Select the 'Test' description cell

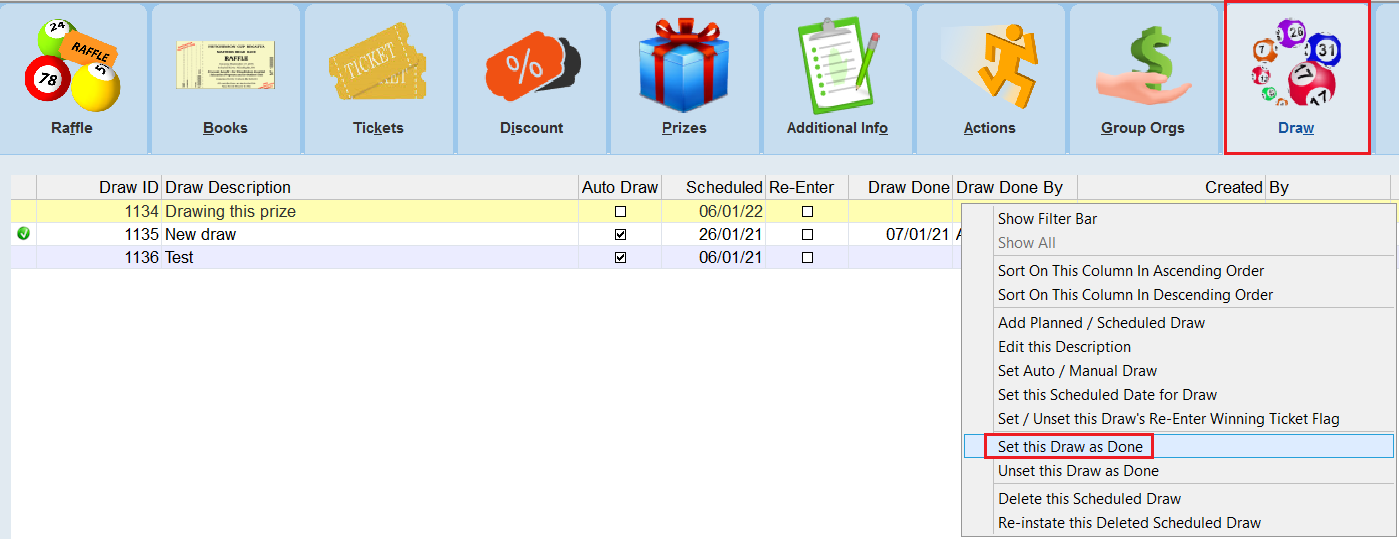click(x=370, y=257)
